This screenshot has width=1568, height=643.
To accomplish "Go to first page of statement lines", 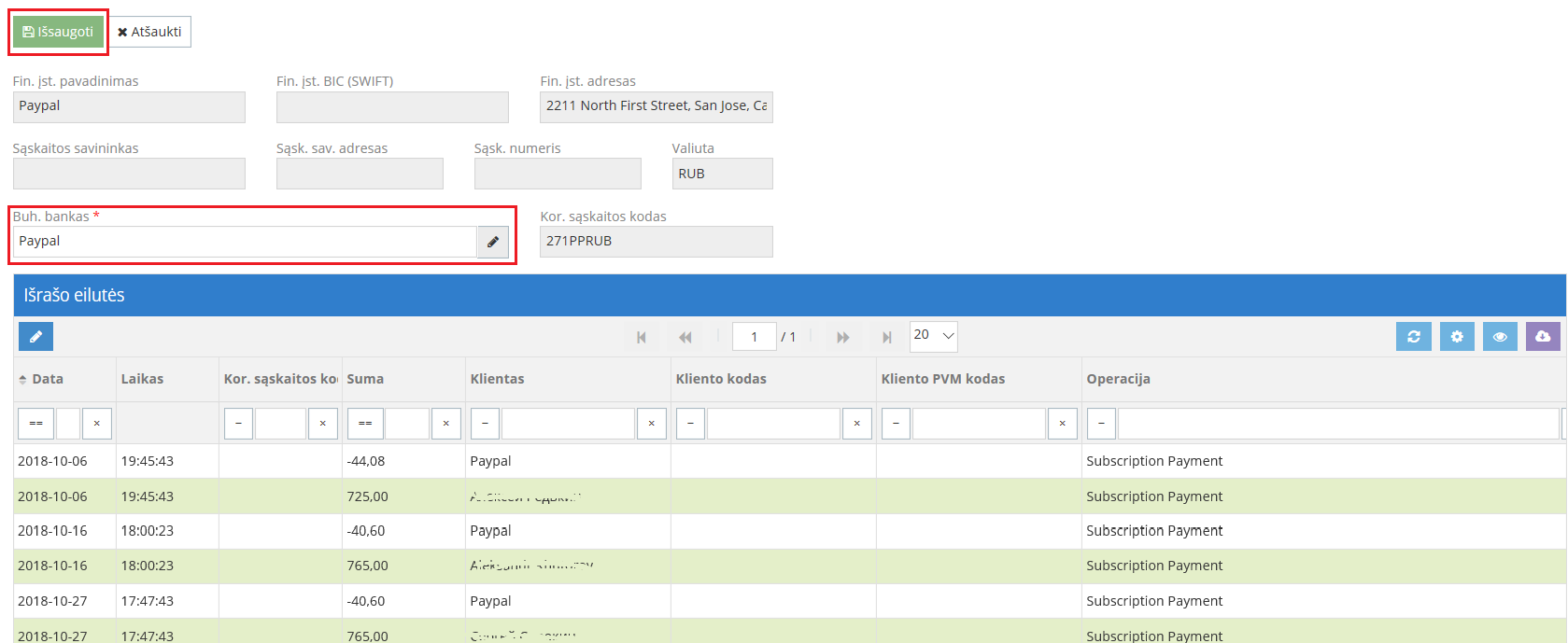I will pyautogui.click(x=642, y=337).
